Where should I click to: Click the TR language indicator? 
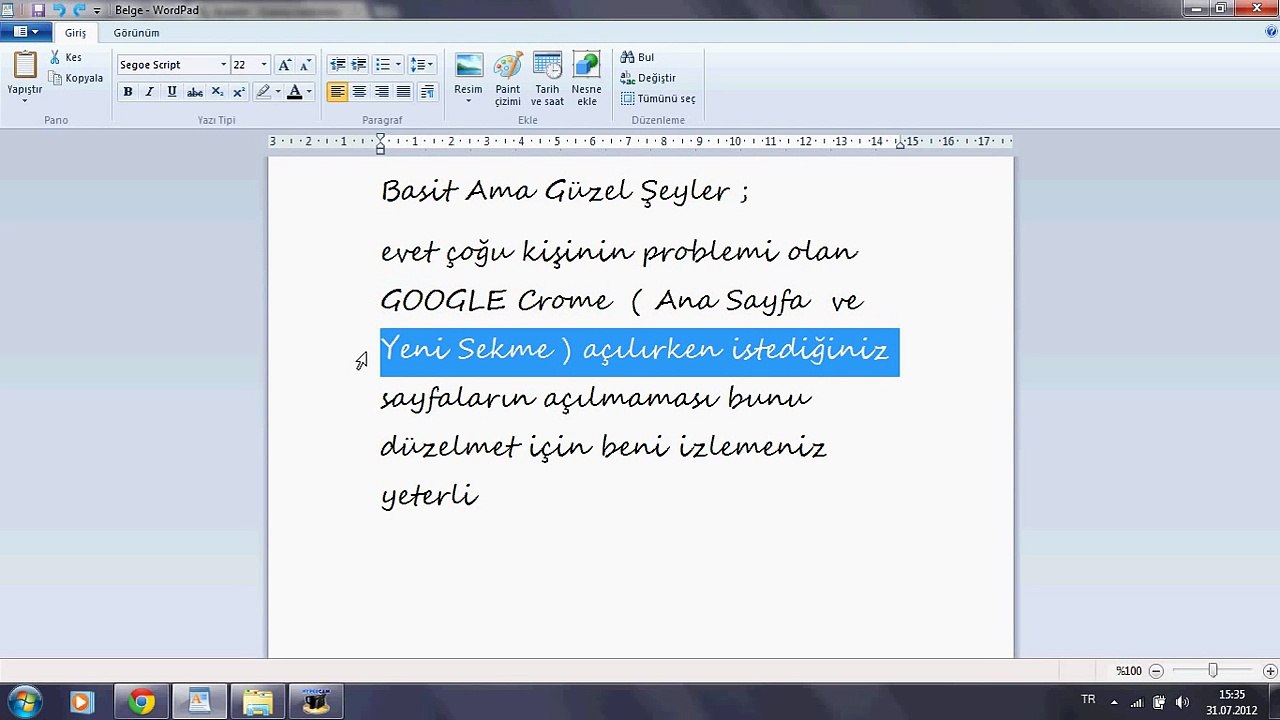1088,700
